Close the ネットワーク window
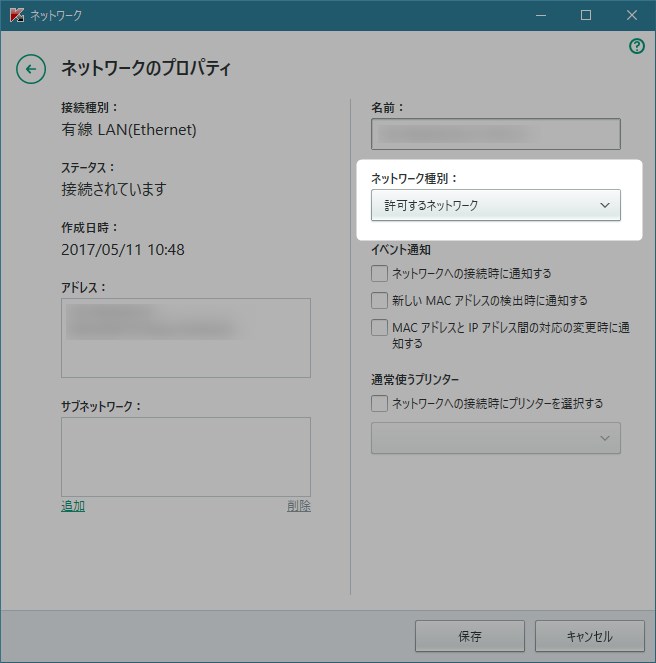656x663 pixels. (x=632, y=15)
